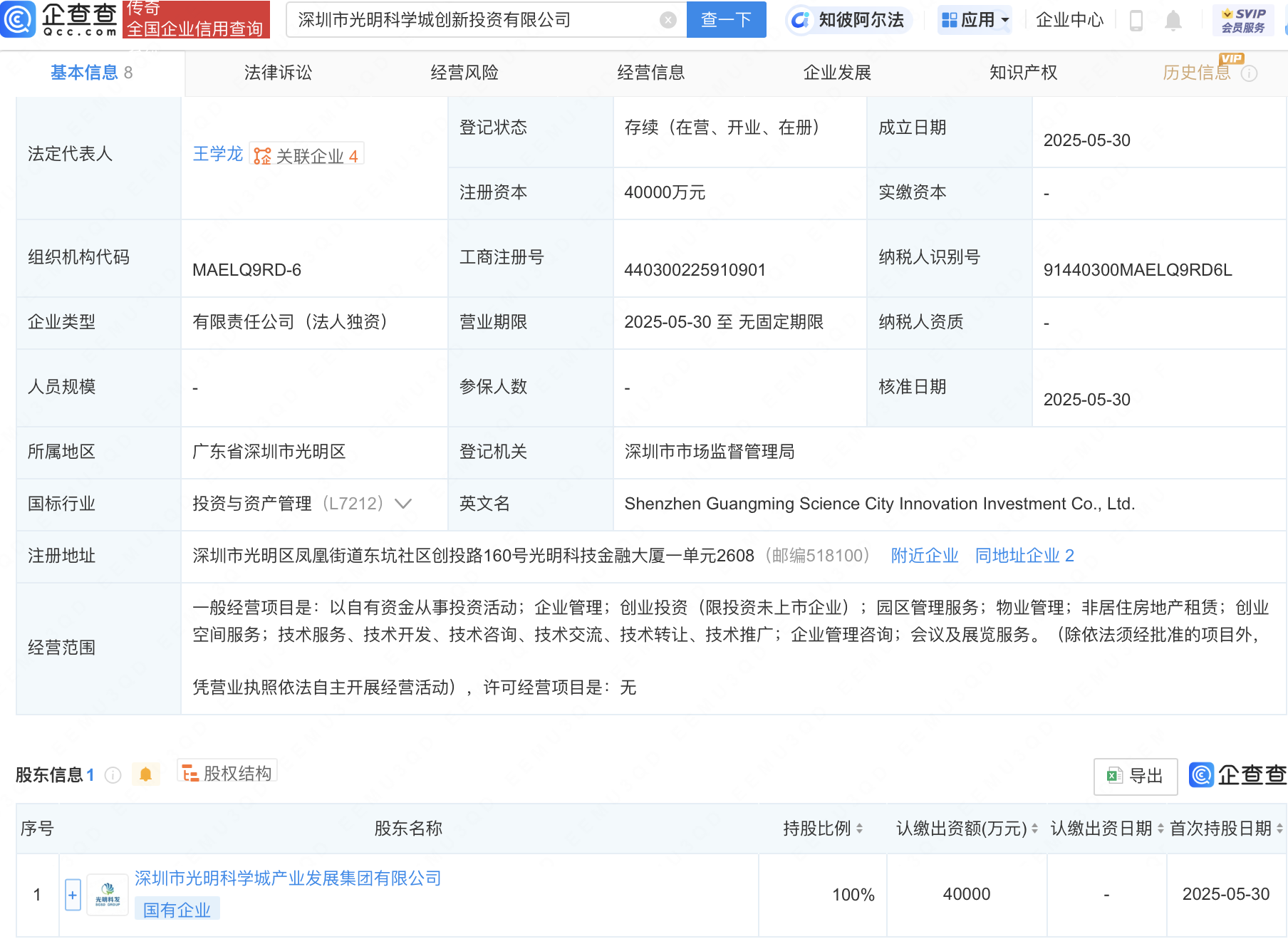Click registered capital 40000万元
The image size is (1288, 939).
pyautogui.click(x=665, y=192)
